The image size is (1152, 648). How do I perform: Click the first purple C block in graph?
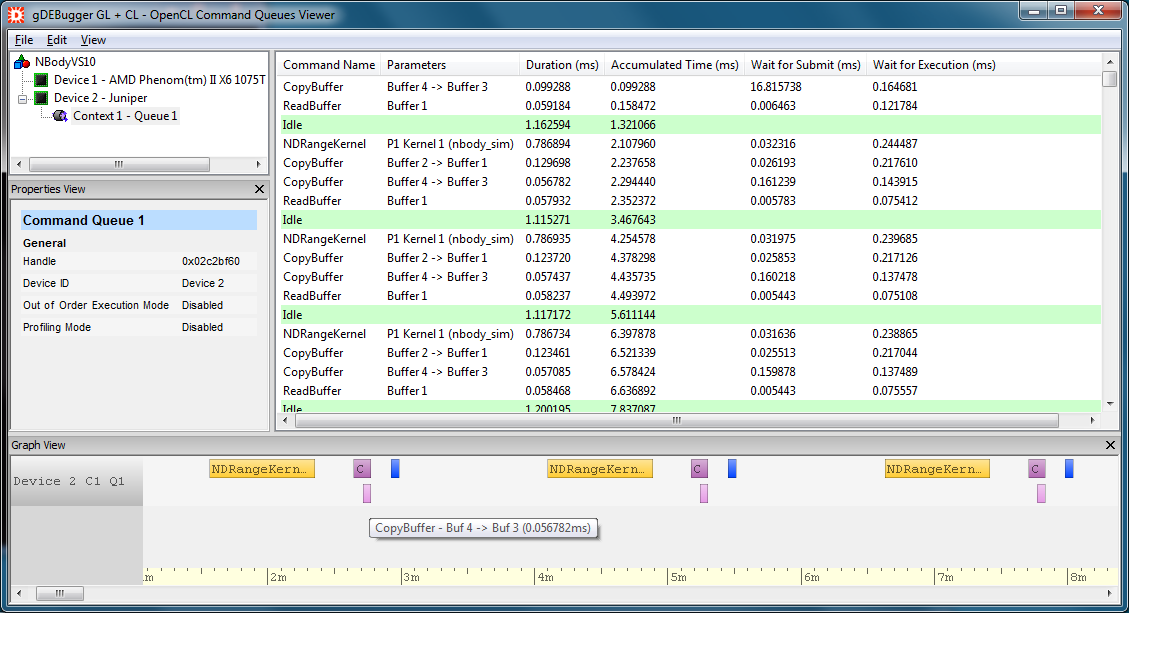[x=362, y=469]
